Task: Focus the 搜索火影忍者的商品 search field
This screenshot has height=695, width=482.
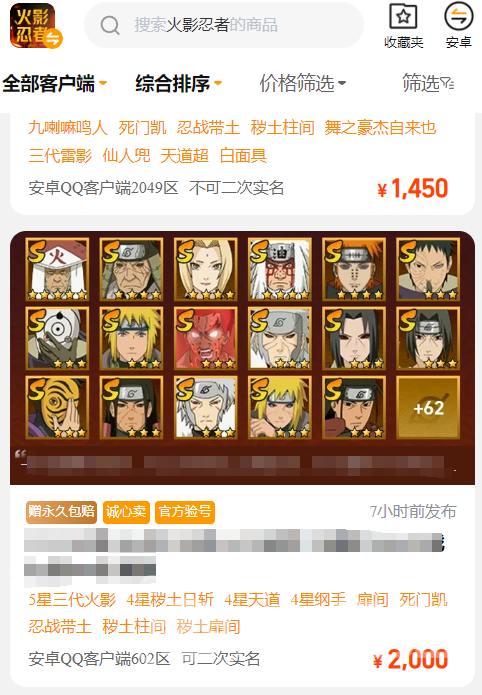Action: [x=224, y=25]
